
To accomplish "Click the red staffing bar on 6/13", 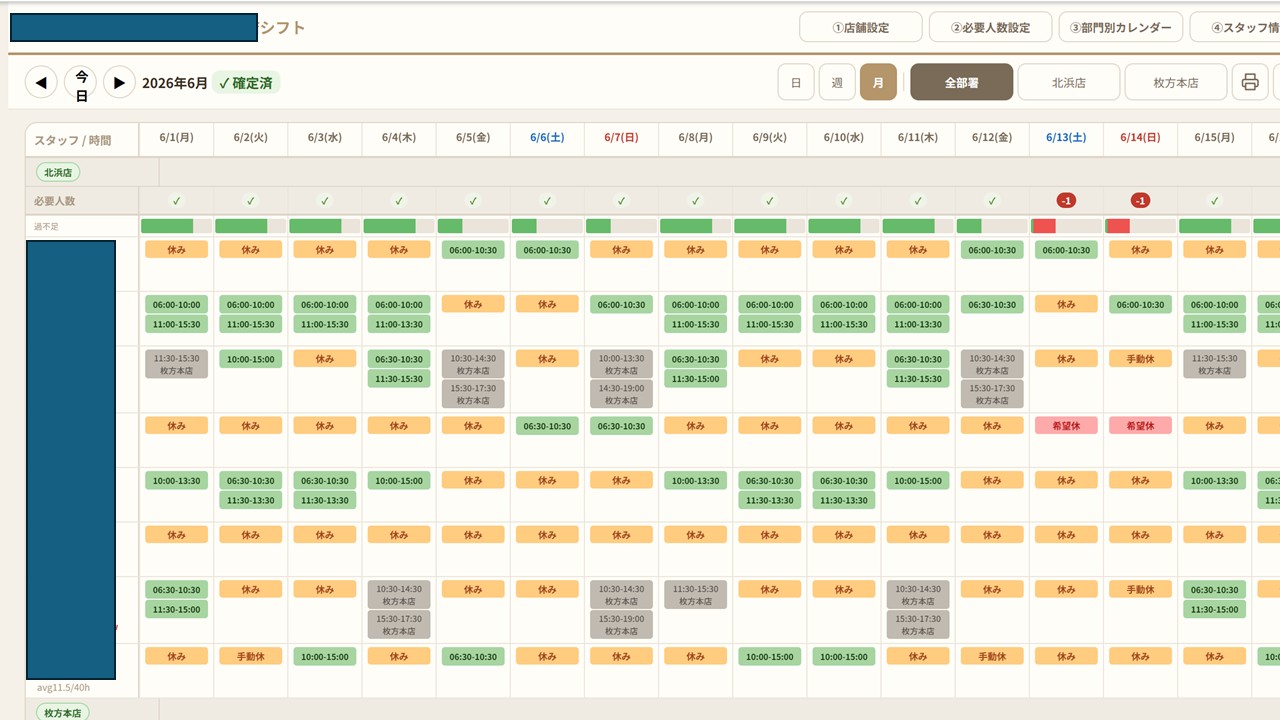I will click(1043, 226).
